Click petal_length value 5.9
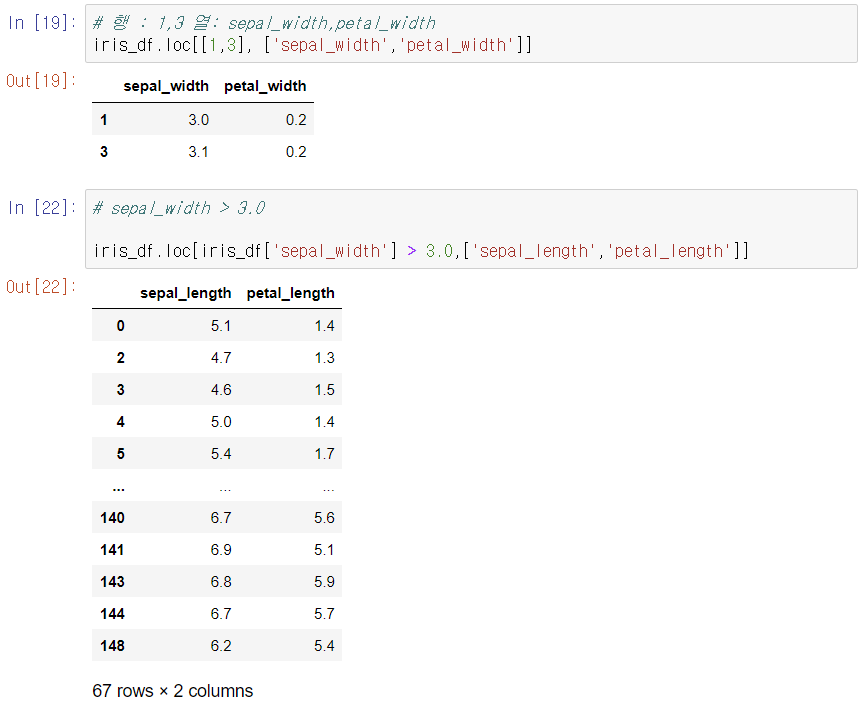This screenshot has width=866, height=721. click(x=325, y=582)
